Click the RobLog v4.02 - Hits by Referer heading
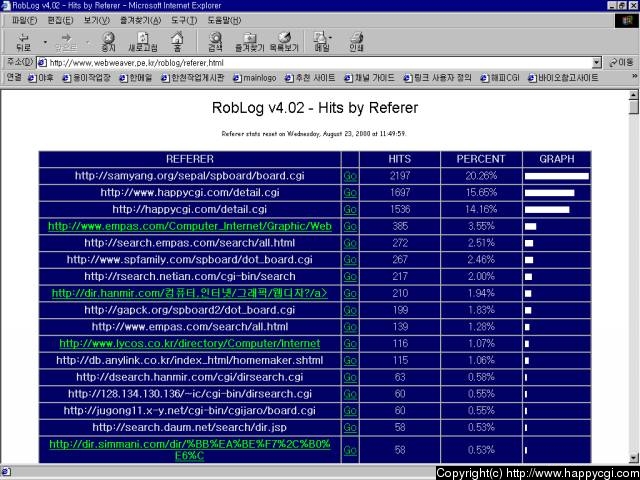 [x=315, y=108]
